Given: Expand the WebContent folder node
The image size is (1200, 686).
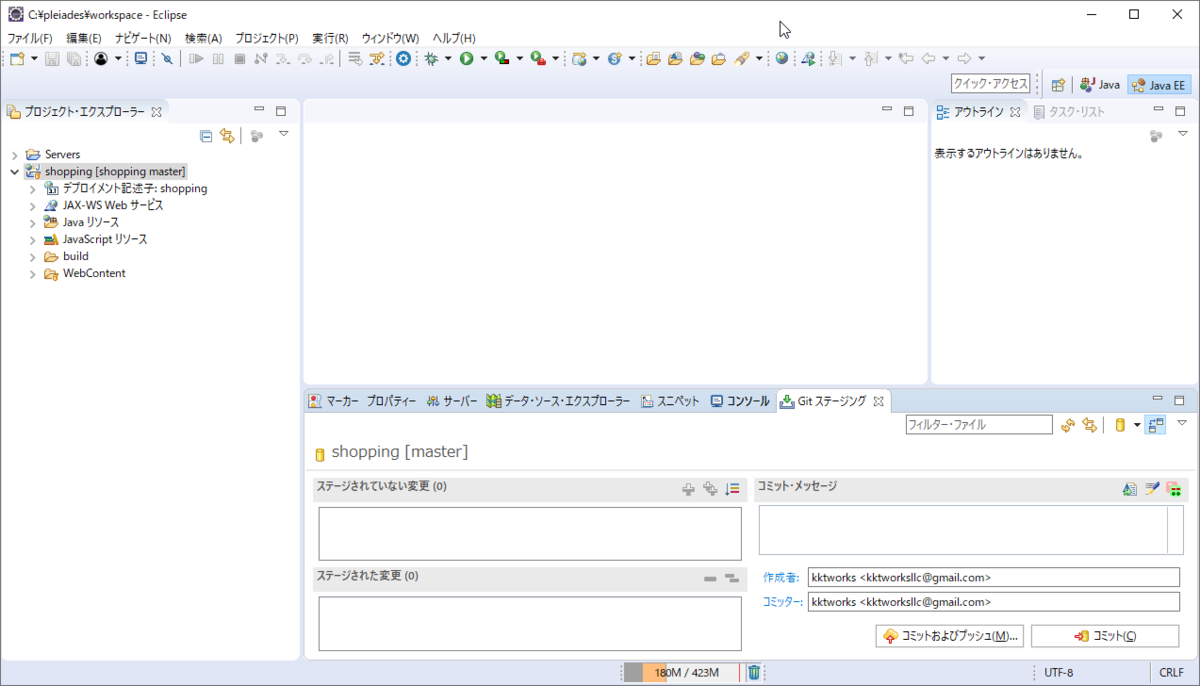Looking at the screenshot, I should (x=33, y=274).
